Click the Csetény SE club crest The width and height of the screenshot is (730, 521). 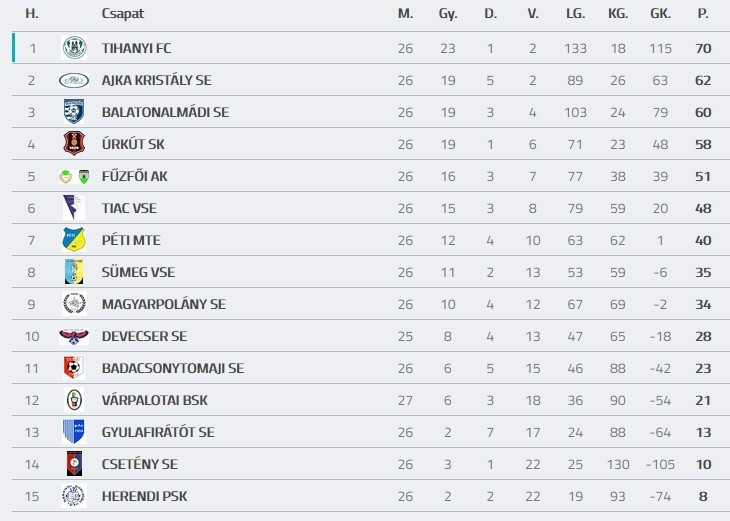(x=74, y=464)
